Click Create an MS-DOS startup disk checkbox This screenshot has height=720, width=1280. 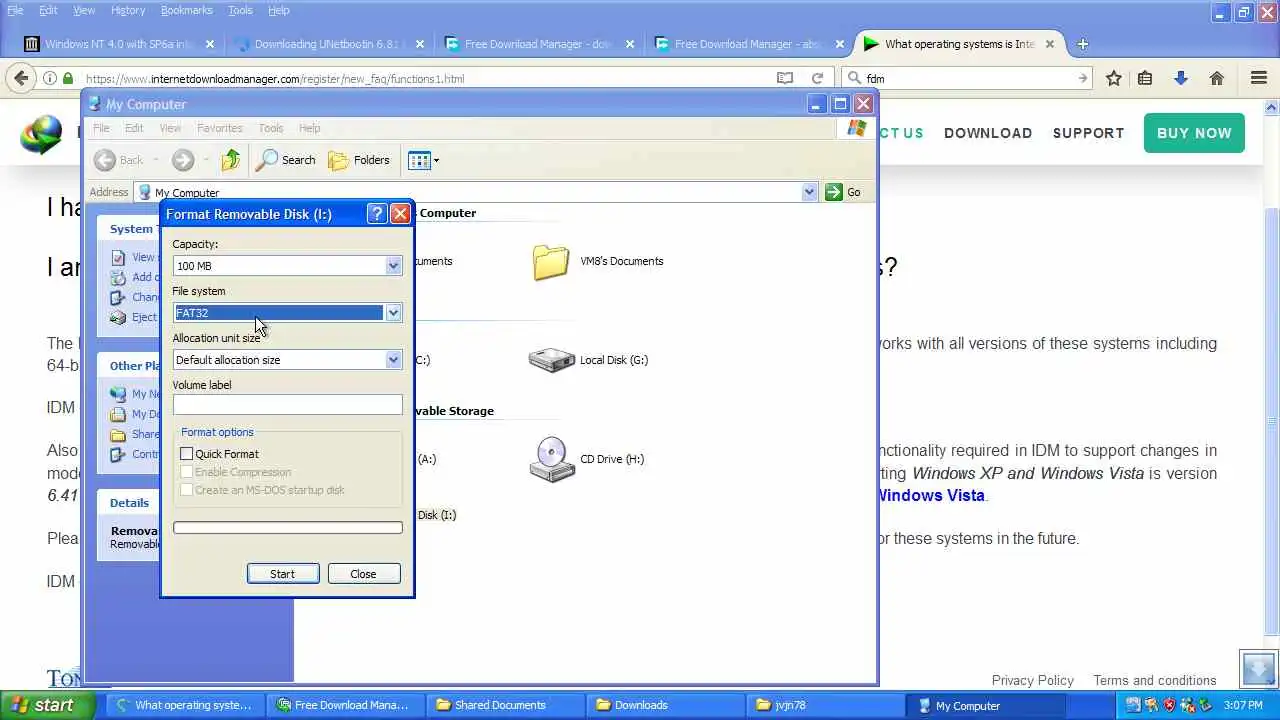(x=186, y=490)
